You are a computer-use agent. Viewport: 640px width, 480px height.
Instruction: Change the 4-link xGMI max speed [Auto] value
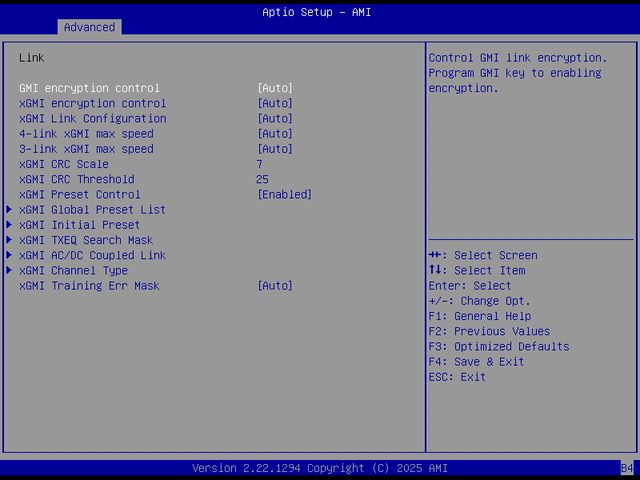click(x=275, y=134)
